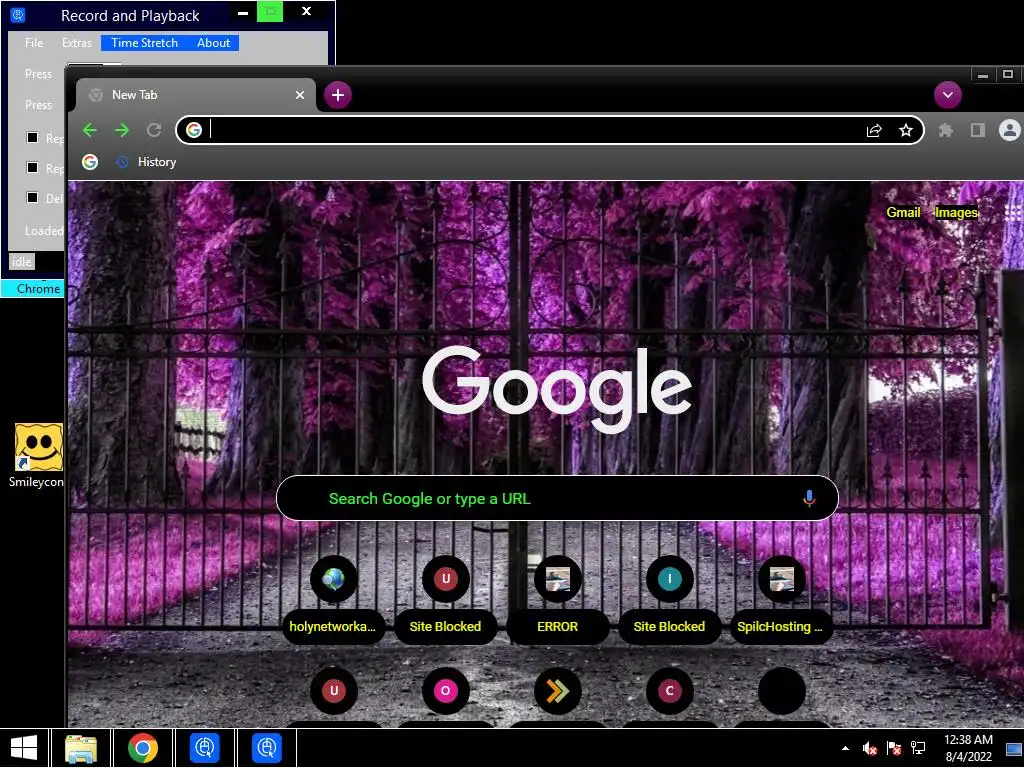Open the Time Stretch menu

click(144, 43)
